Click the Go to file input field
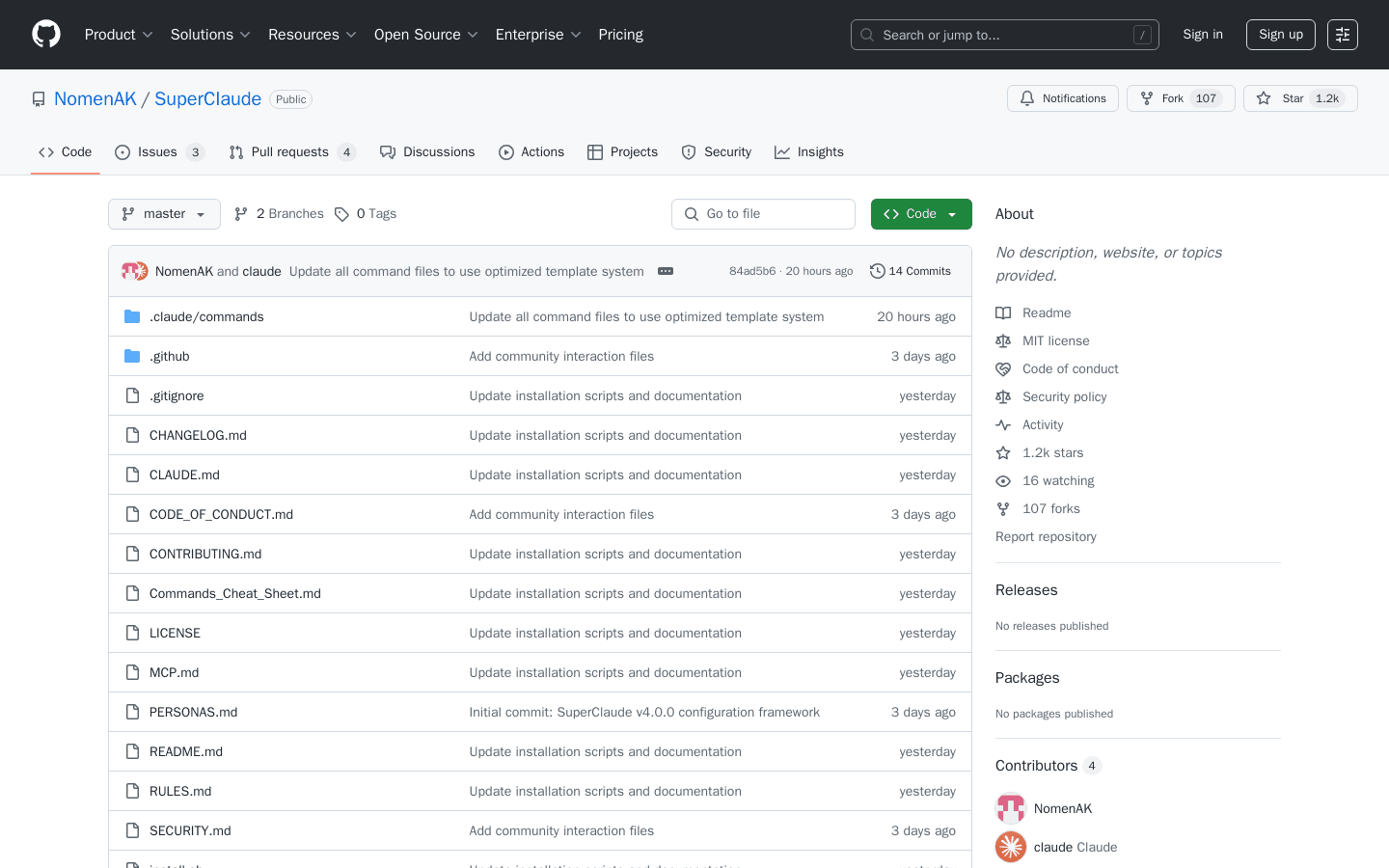Image resolution: width=1389 pixels, height=868 pixels. 763,213
